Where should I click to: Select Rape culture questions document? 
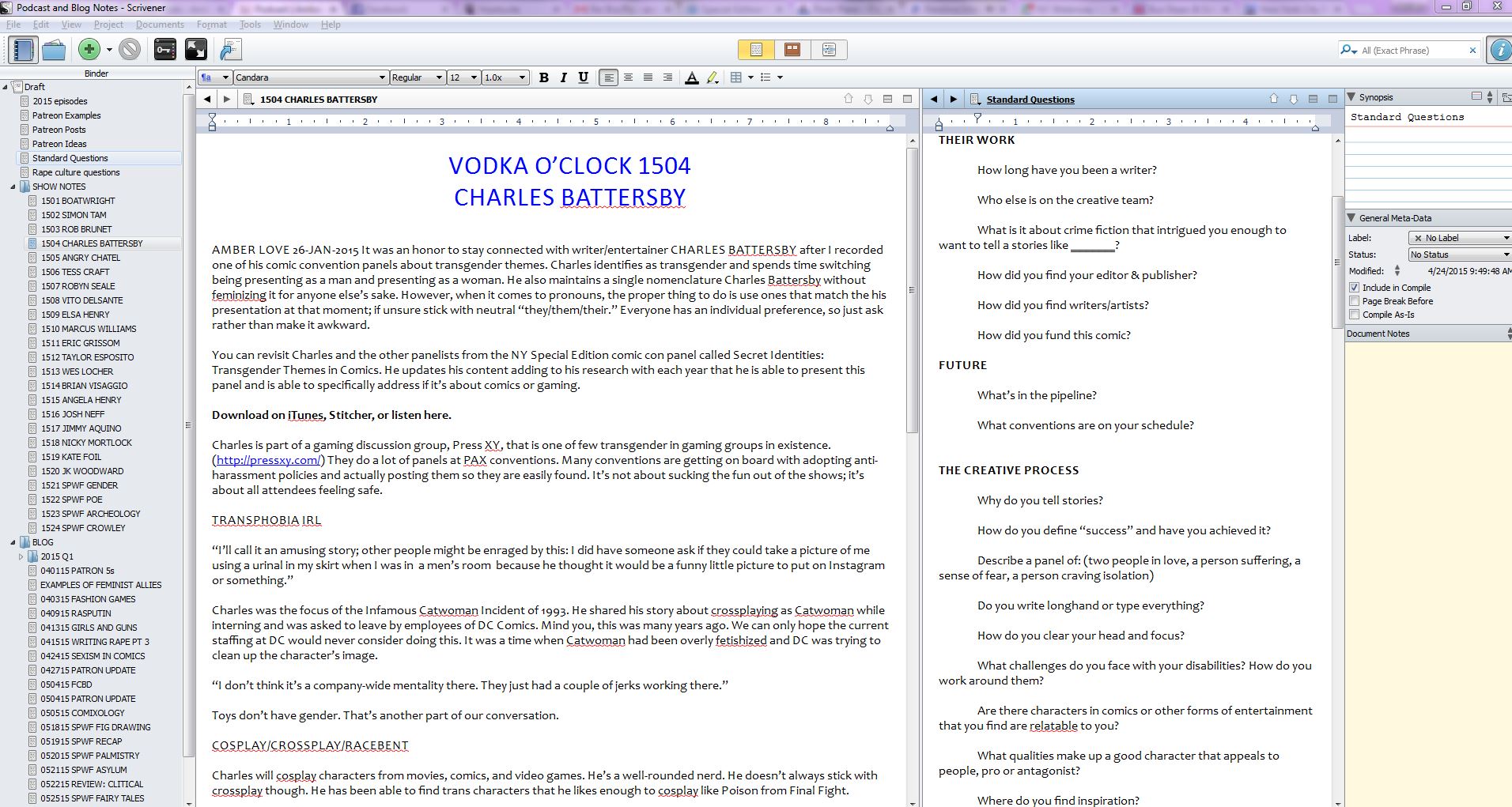(x=76, y=172)
